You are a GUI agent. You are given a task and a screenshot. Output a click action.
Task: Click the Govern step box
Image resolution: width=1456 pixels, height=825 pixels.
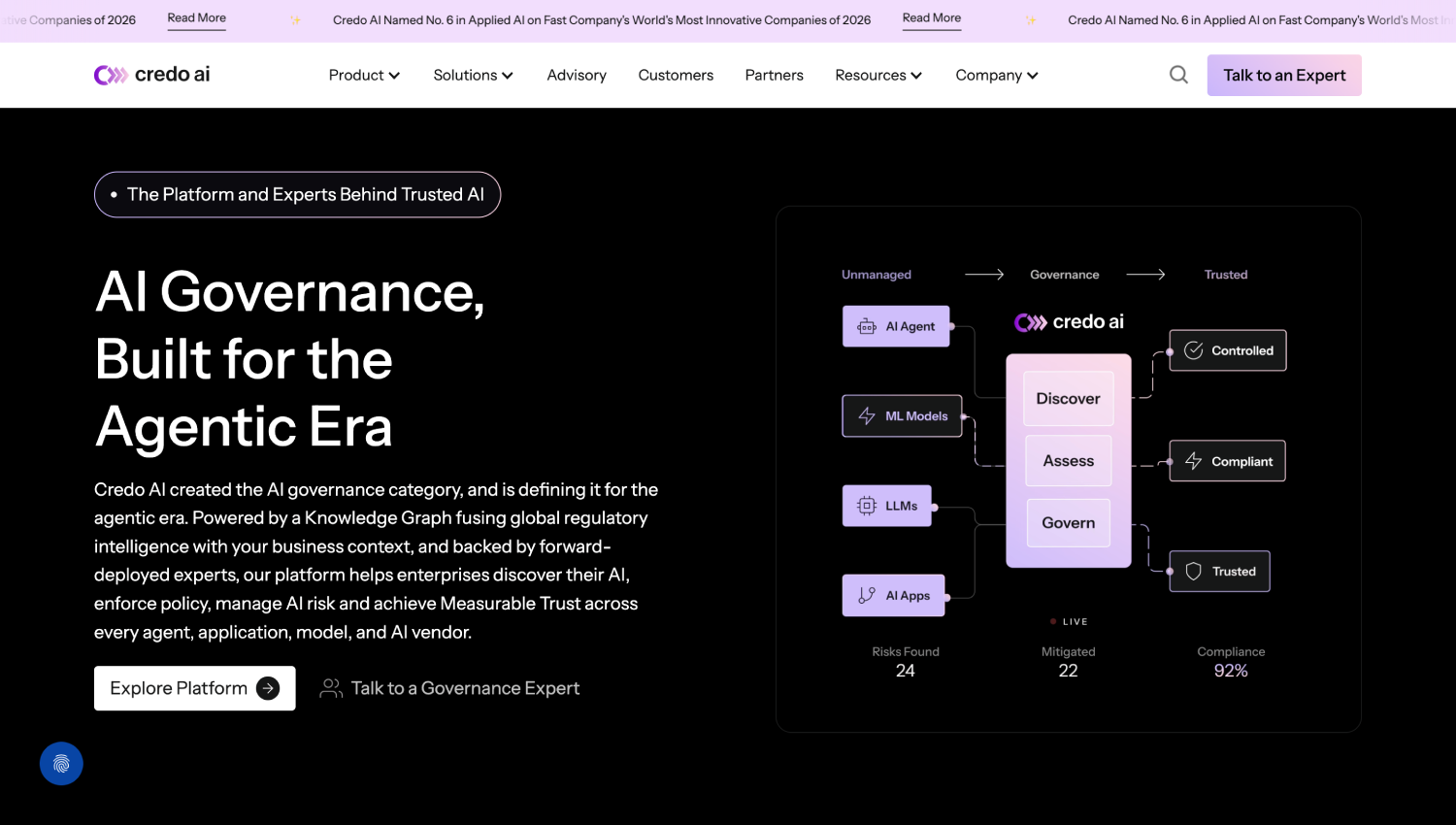click(x=1069, y=523)
